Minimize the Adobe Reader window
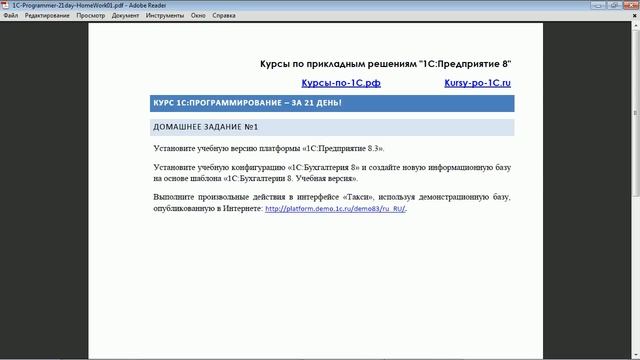Viewport: 640px width, 360px height. point(598,5)
